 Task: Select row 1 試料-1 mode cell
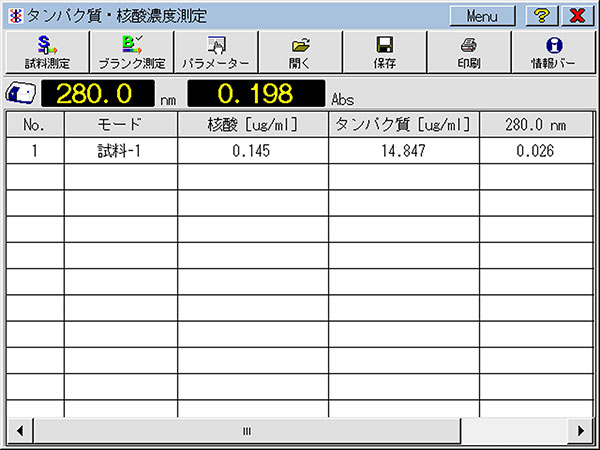click(121, 151)
